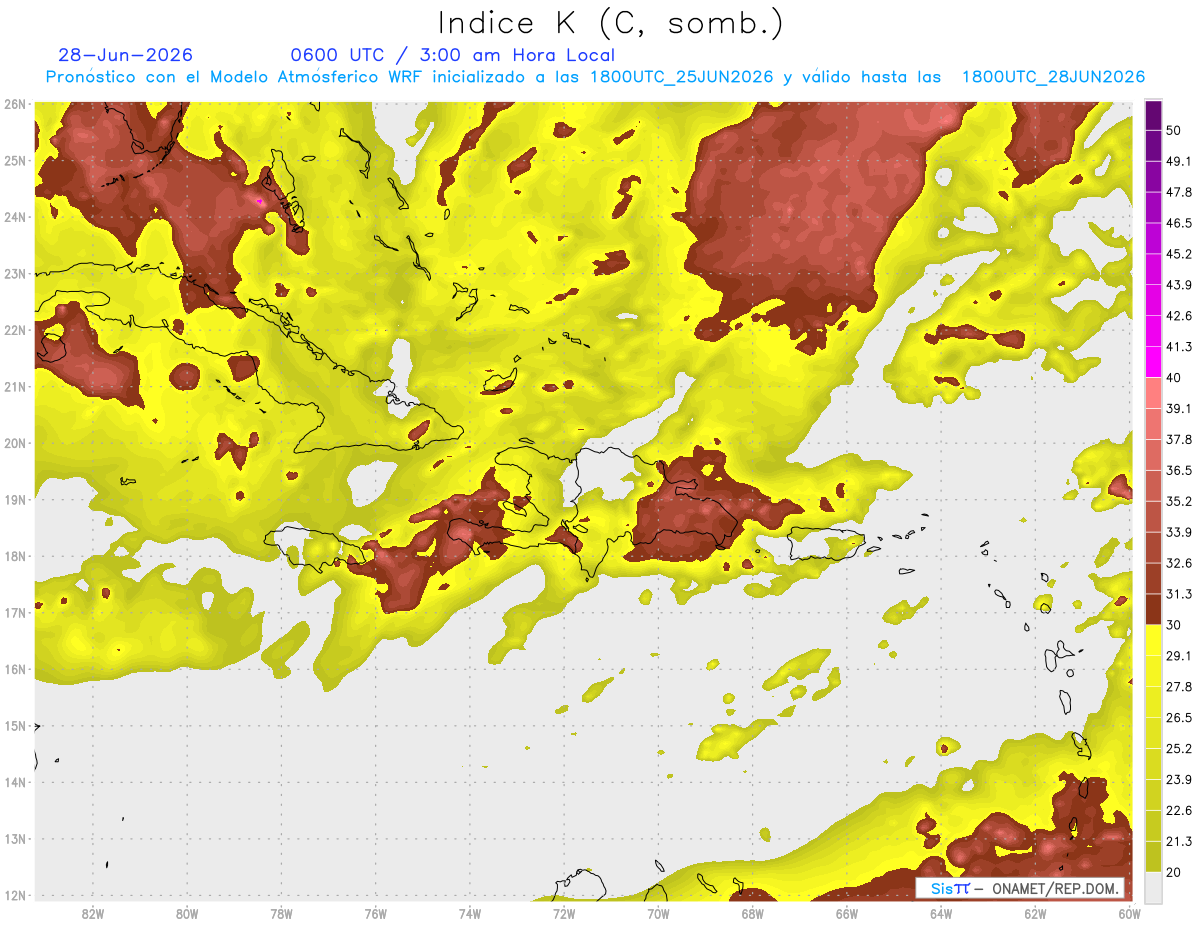The height and width of the screenshot is (927, 1200).
Task: Click the legend value "40"
Action: pyautogui.click(x=1174, y=378)
